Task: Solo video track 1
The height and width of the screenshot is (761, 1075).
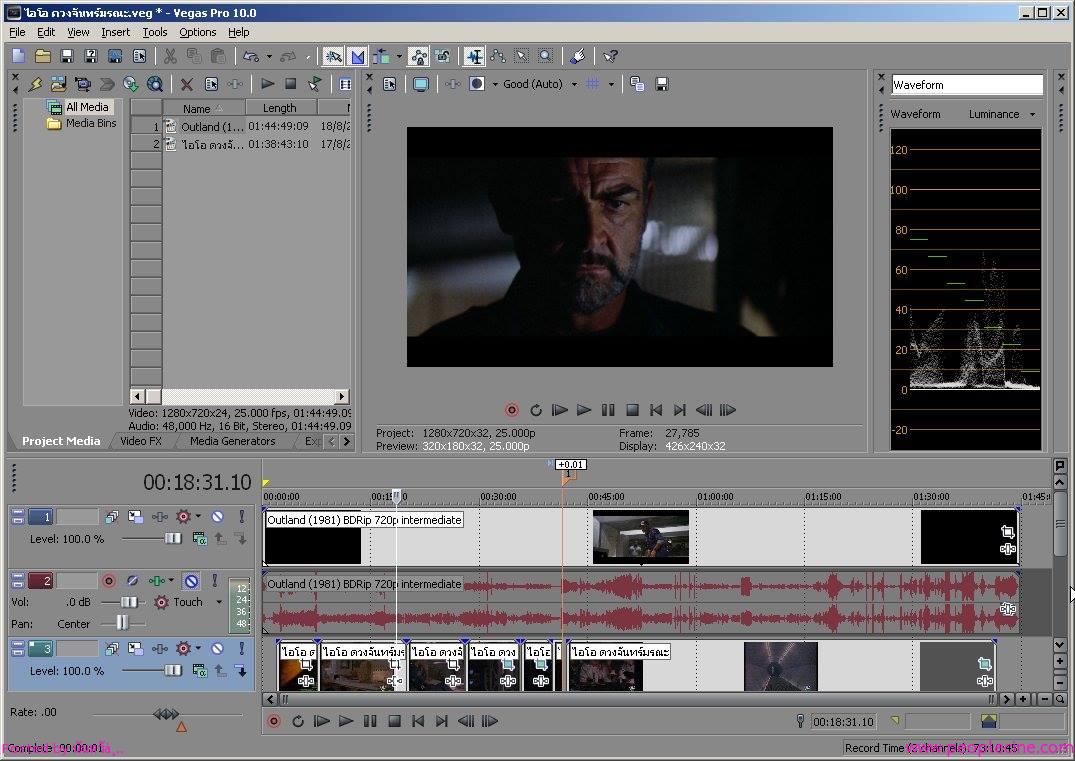Action: pyautogui.click(x=241, y=516)
